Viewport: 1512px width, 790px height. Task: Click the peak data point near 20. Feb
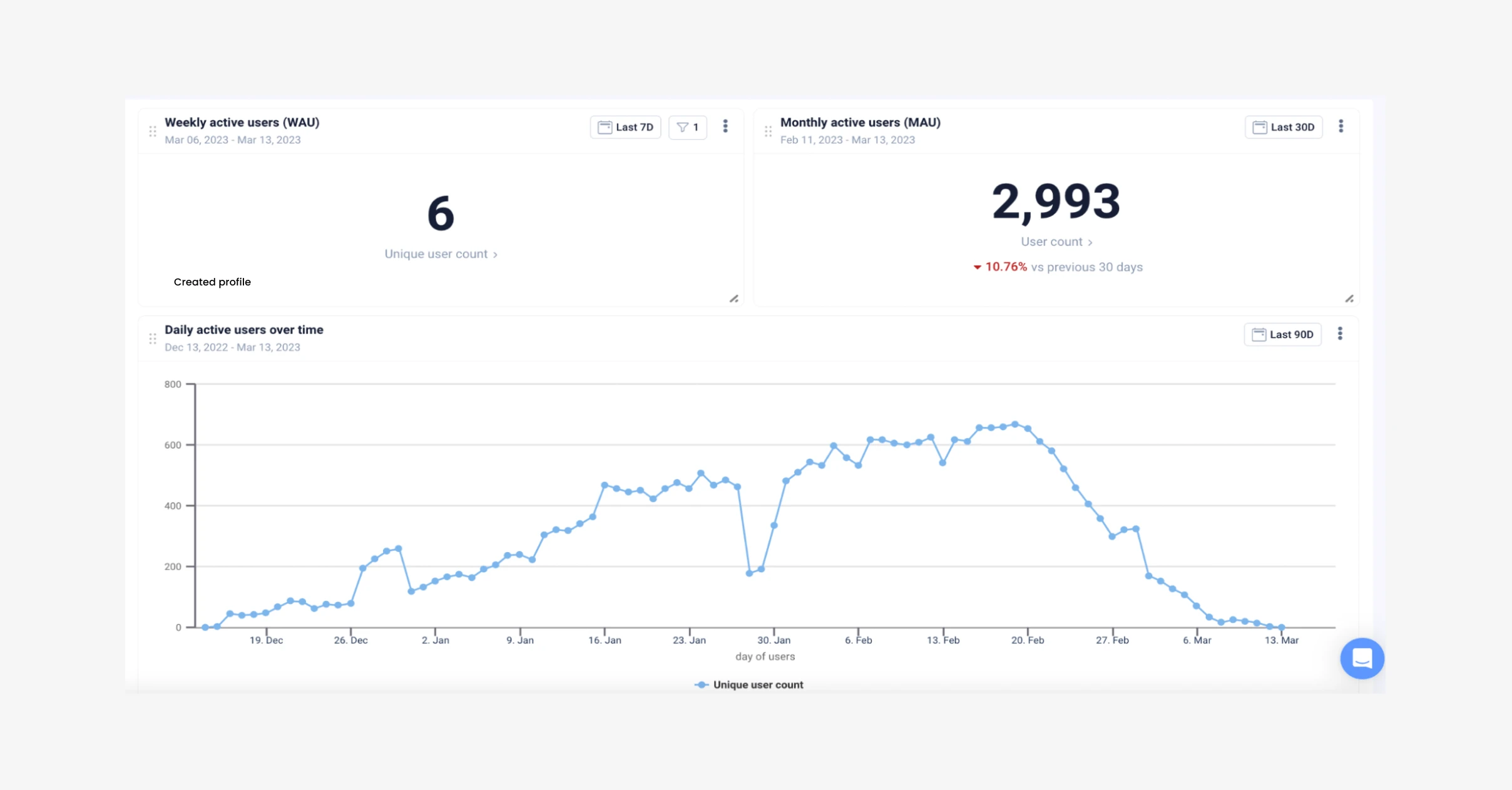coord(1015,424)
